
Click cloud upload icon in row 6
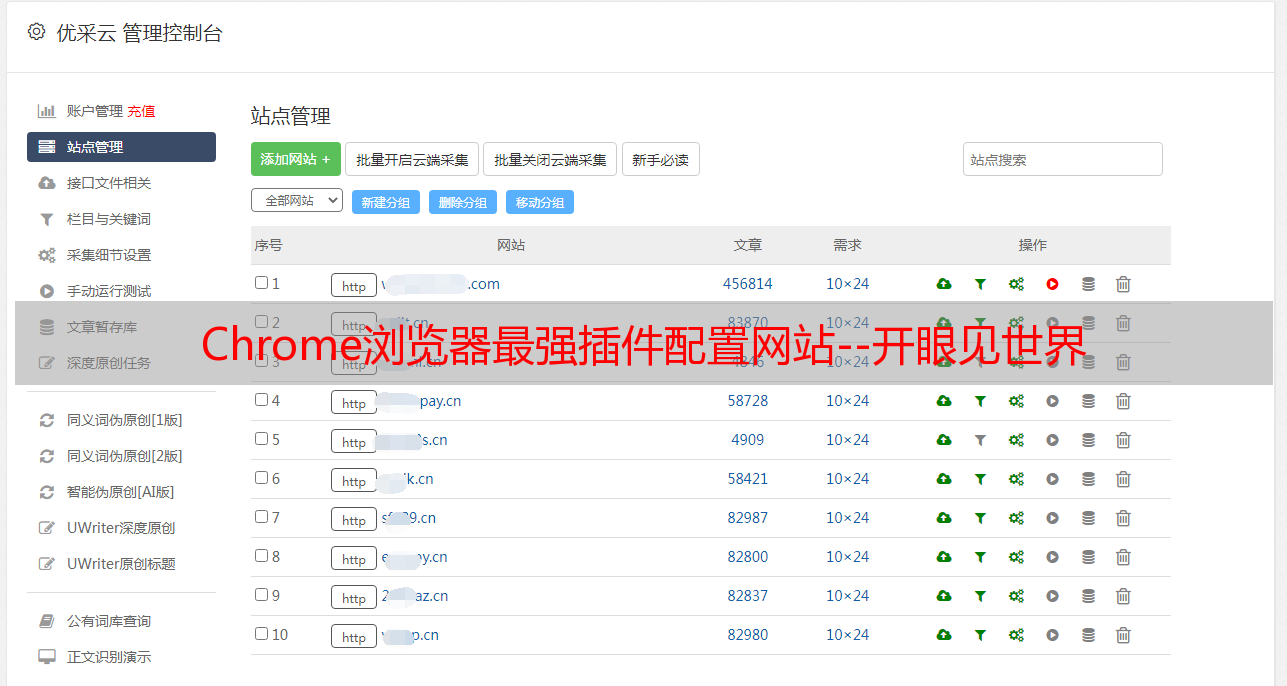click(943, 479)
